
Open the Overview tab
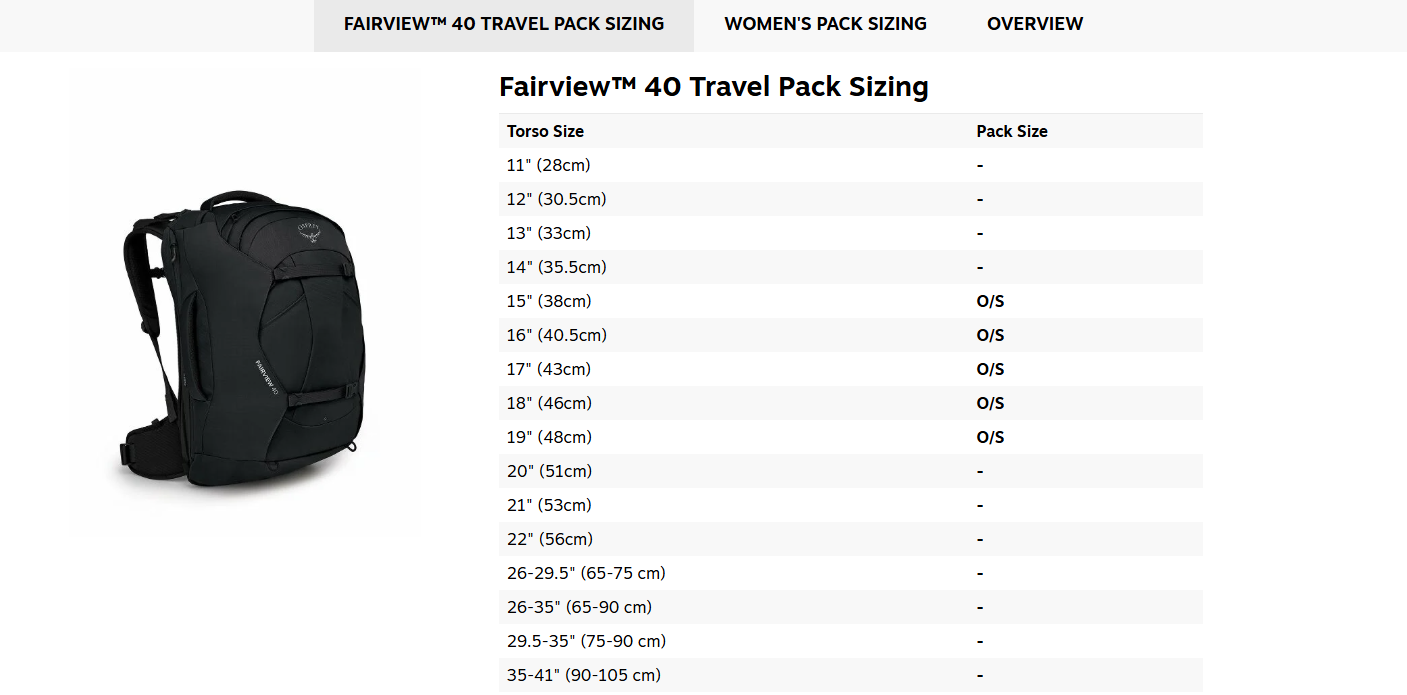click(x=1034, y=24)
